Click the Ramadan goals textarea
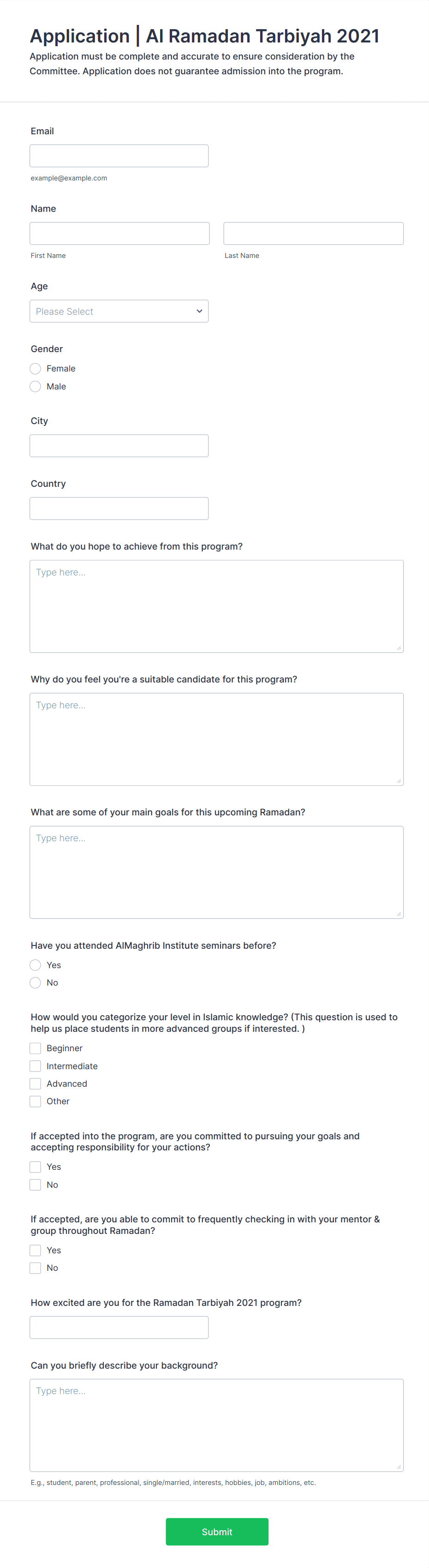The height and width of the screenshot is (1568, 429). (216, 872)
